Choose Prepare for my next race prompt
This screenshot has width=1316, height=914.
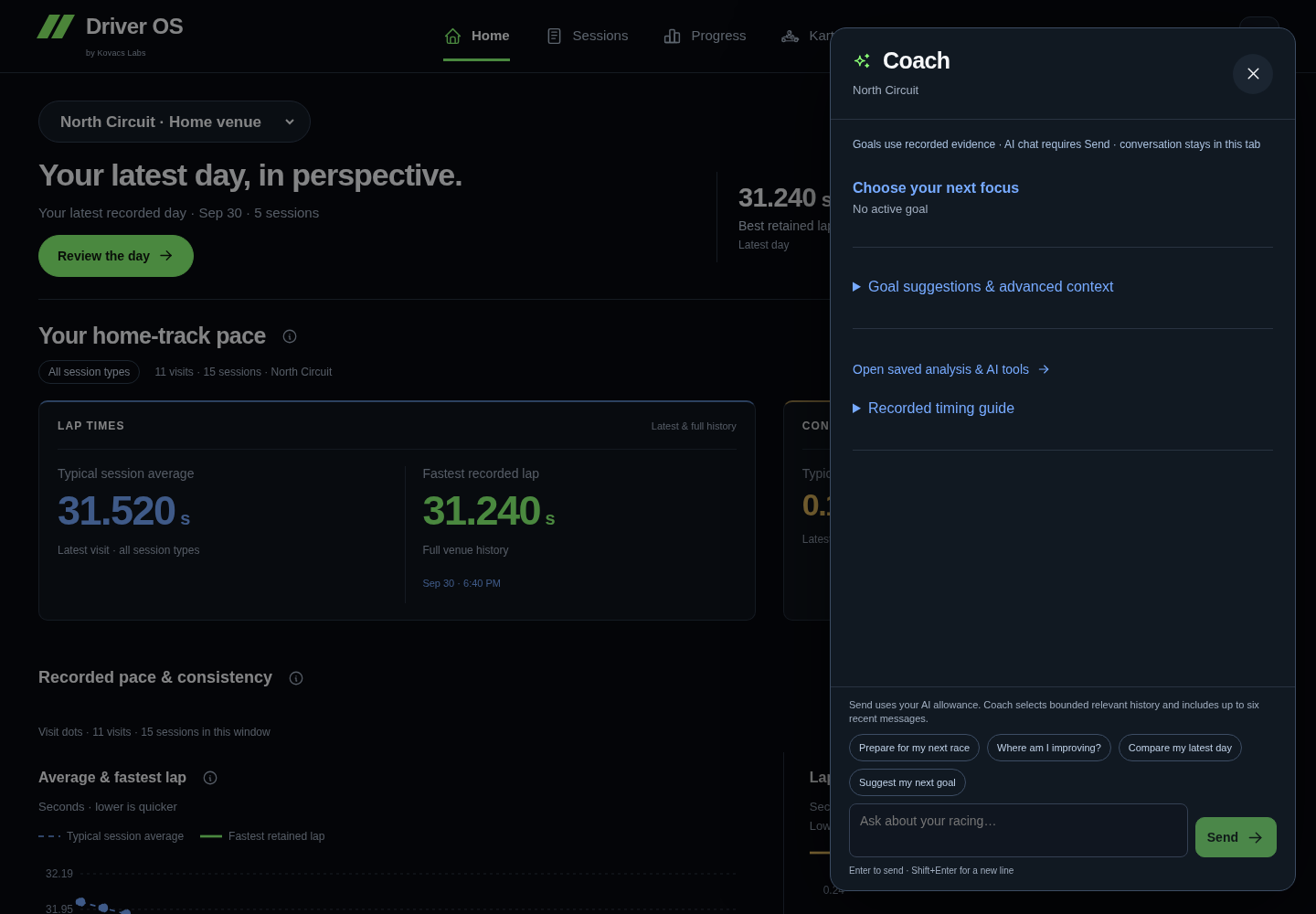coord(914,748)
